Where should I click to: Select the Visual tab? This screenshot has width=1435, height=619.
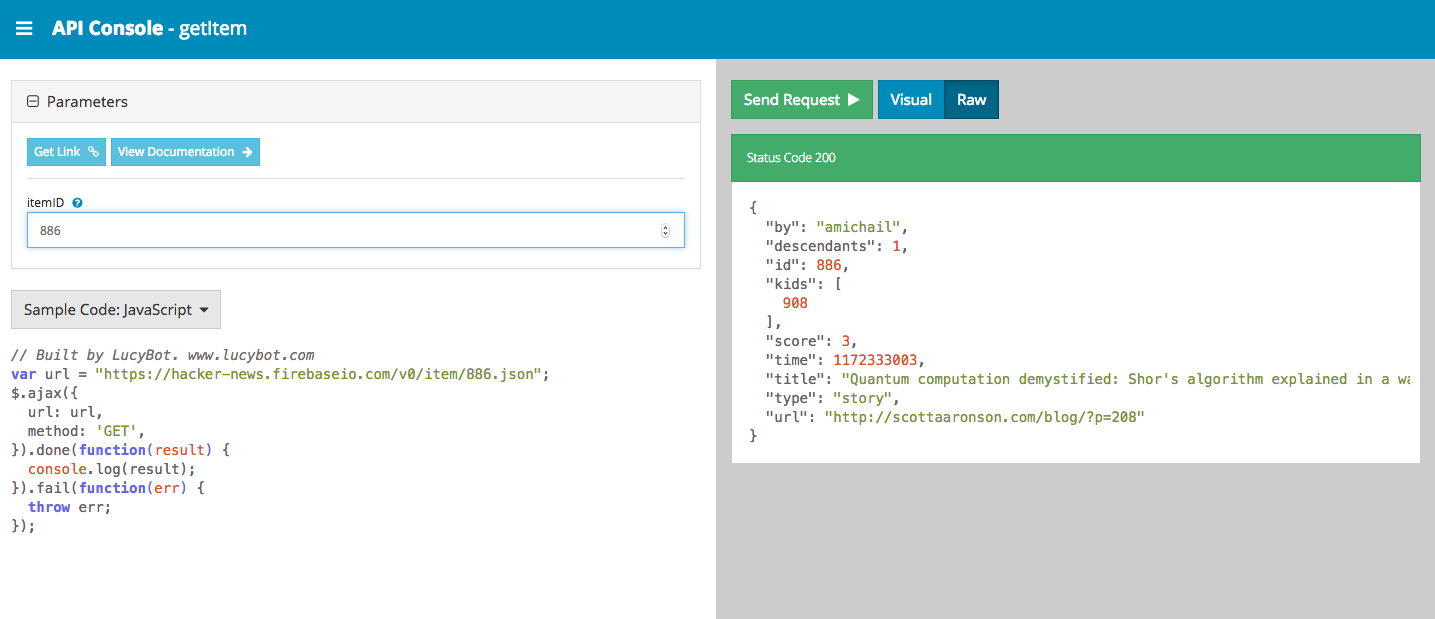point(911,99)
